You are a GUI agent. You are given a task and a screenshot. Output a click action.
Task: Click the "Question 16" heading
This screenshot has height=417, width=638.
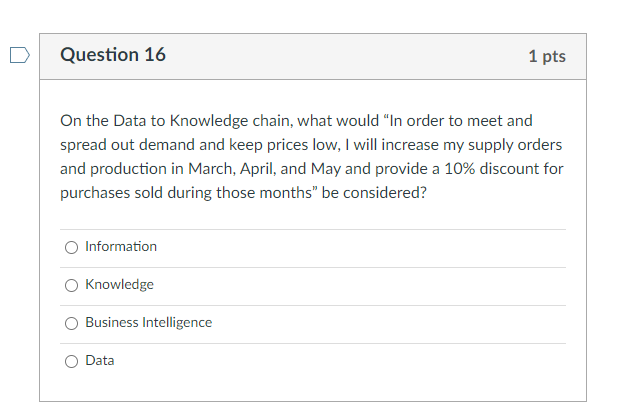tap(113, 55)
